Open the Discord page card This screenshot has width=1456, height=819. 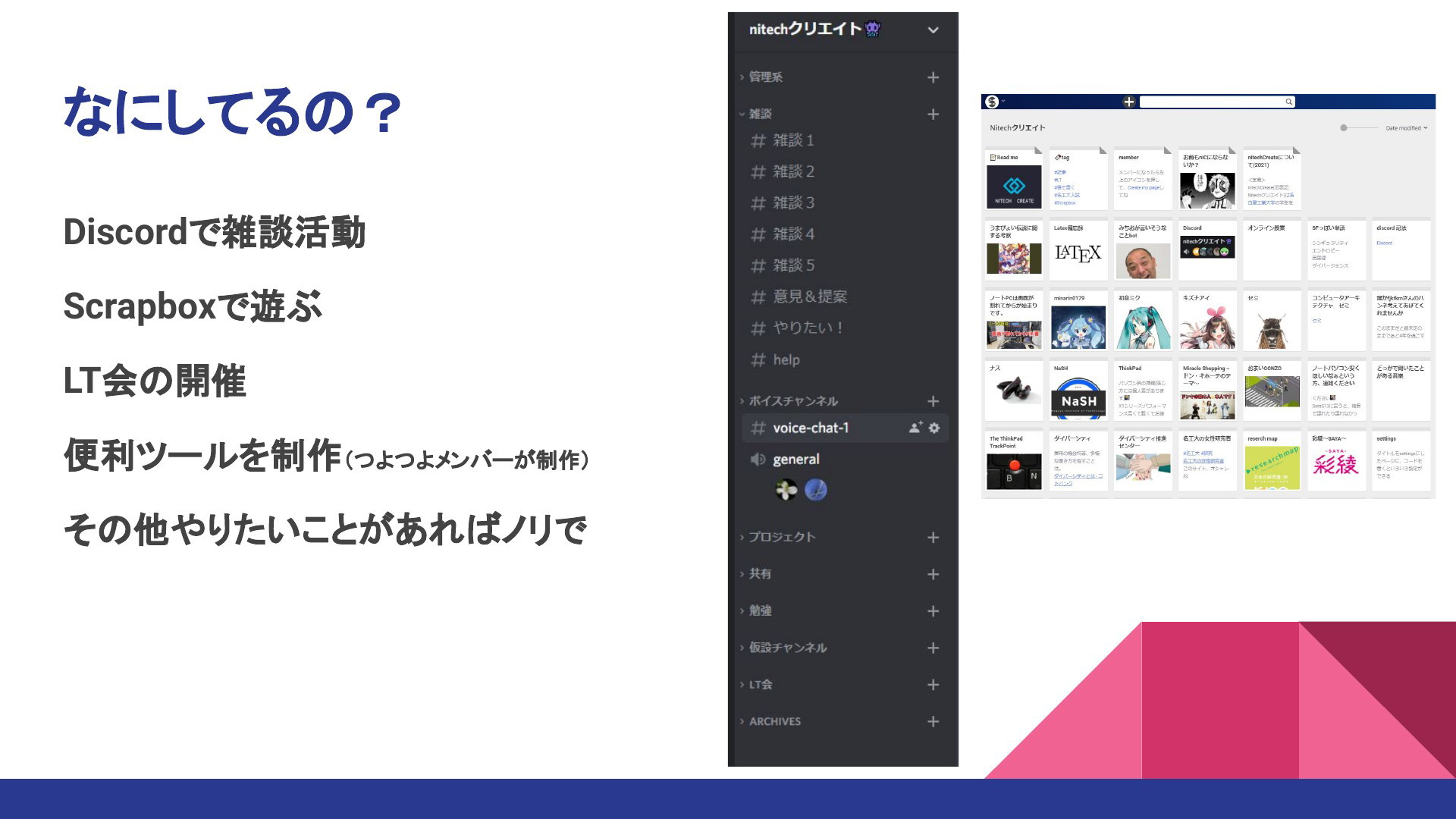click(x=1207, y=249)
